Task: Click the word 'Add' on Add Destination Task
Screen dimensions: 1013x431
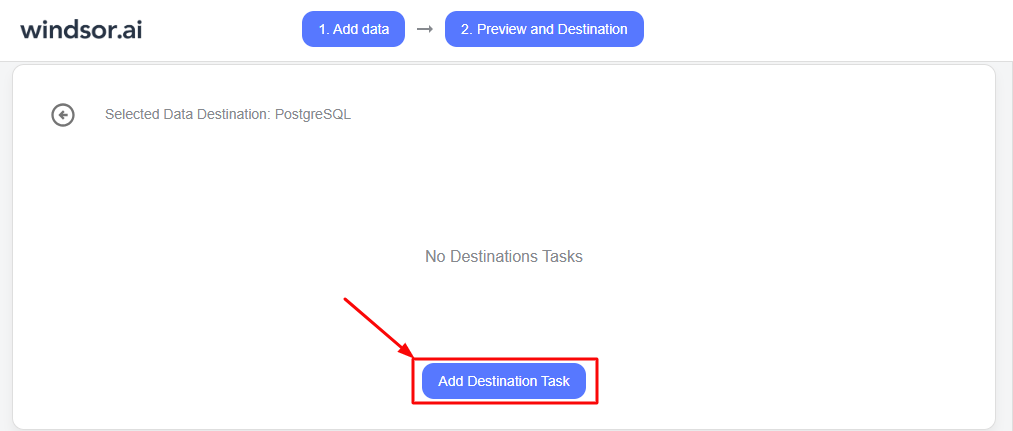Action: (451, 381)
